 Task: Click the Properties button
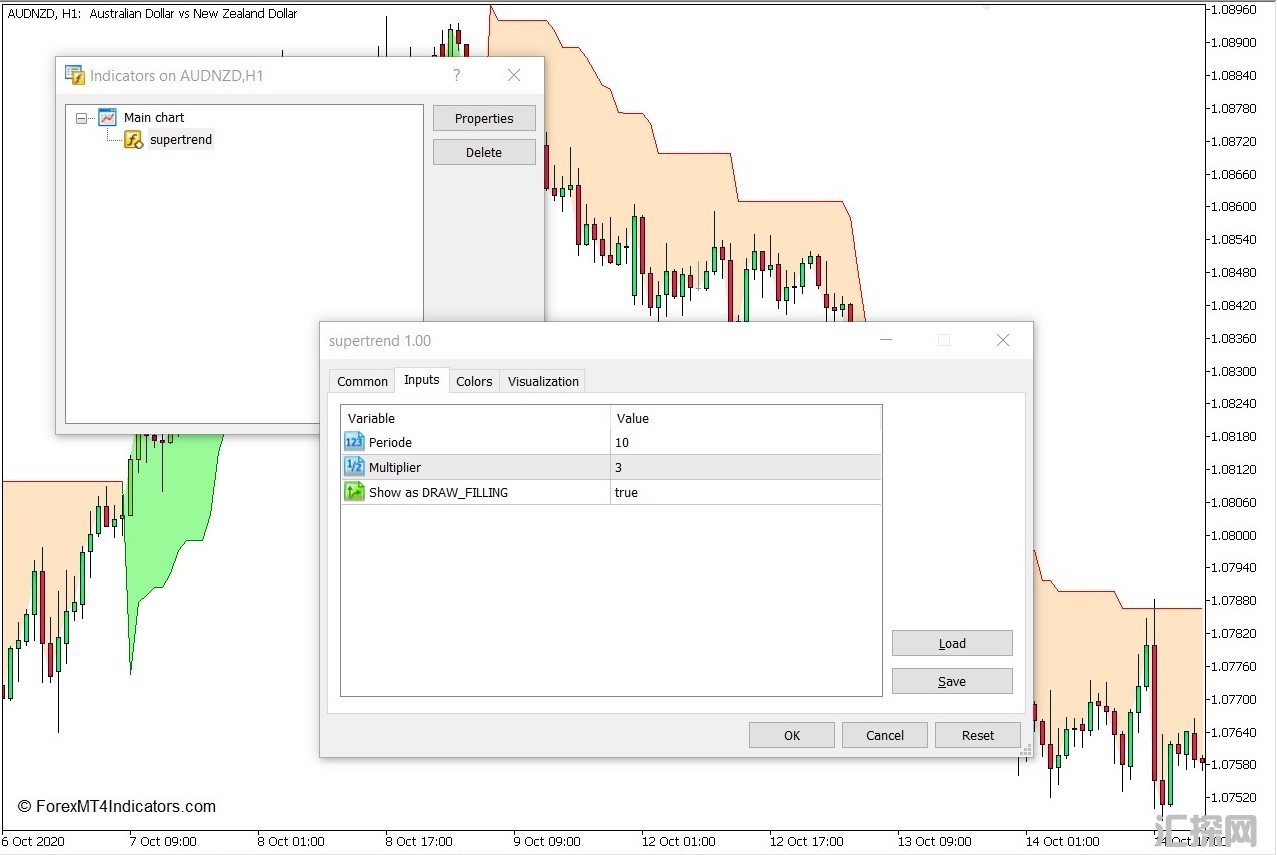click(484, 118)
